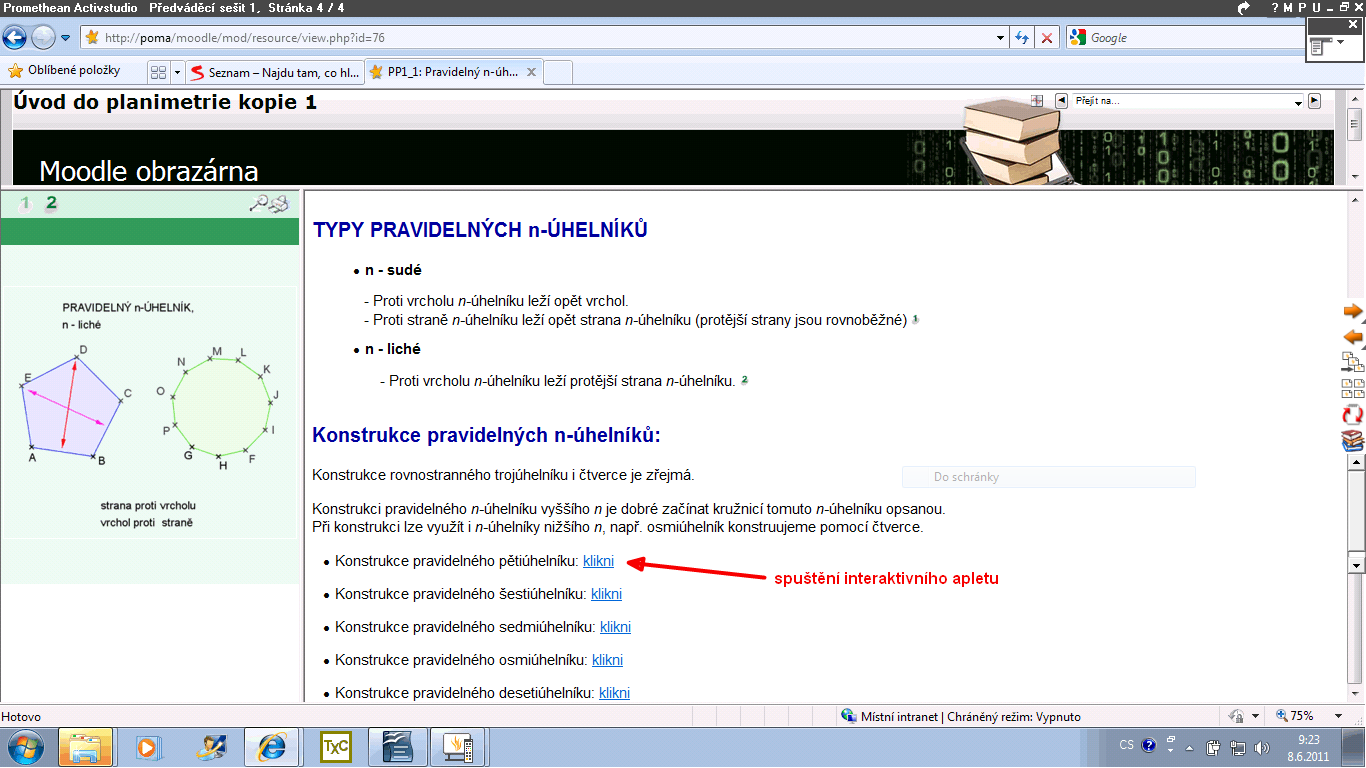Click the orange next page arrow in Activstudio
The height and width of the screenshot is (768, 1366).
pos(1353,312)
